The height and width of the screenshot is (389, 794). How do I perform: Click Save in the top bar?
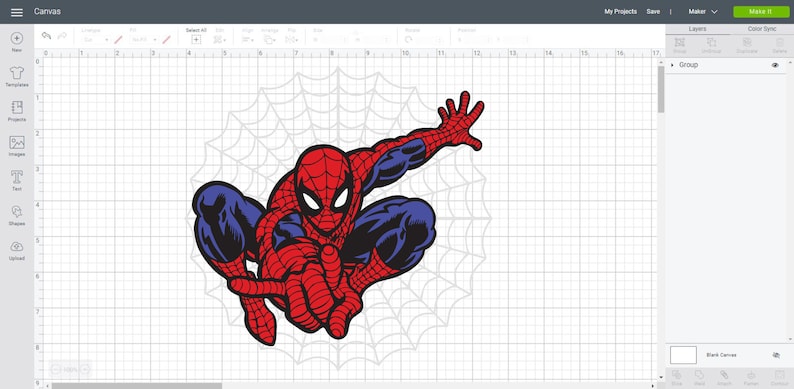click(x=653, y=12)
